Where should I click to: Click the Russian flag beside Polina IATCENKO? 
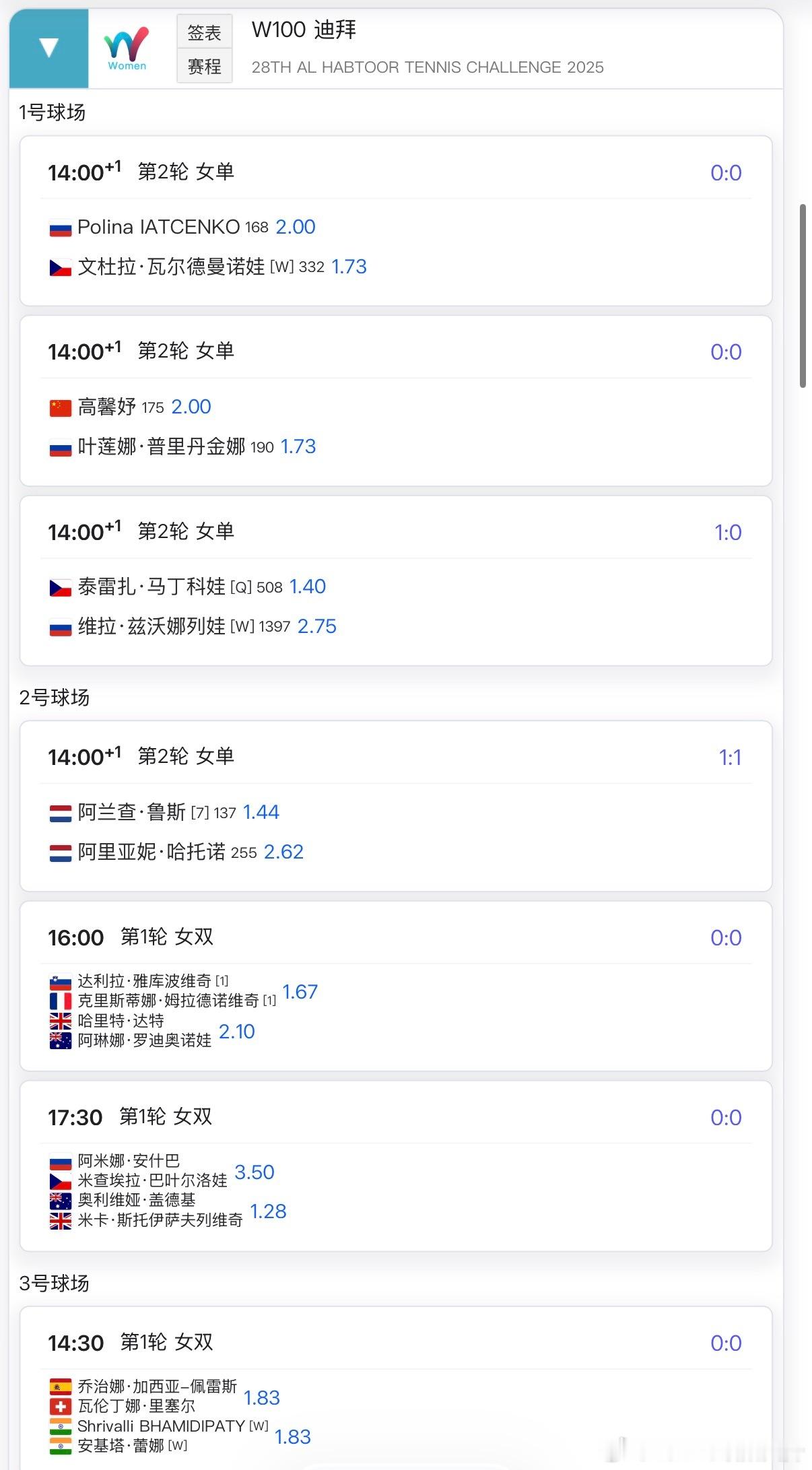pos(61,228)
